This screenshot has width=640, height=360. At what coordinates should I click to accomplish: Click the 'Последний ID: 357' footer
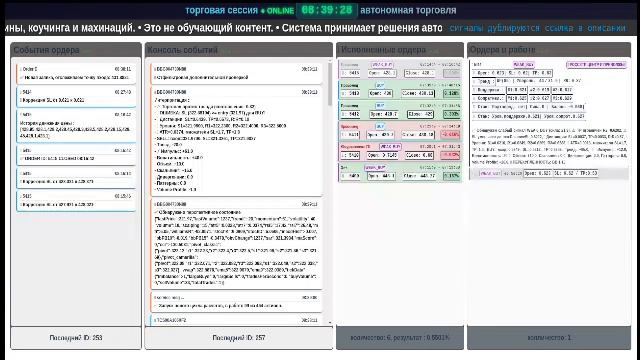click(239, 338)
